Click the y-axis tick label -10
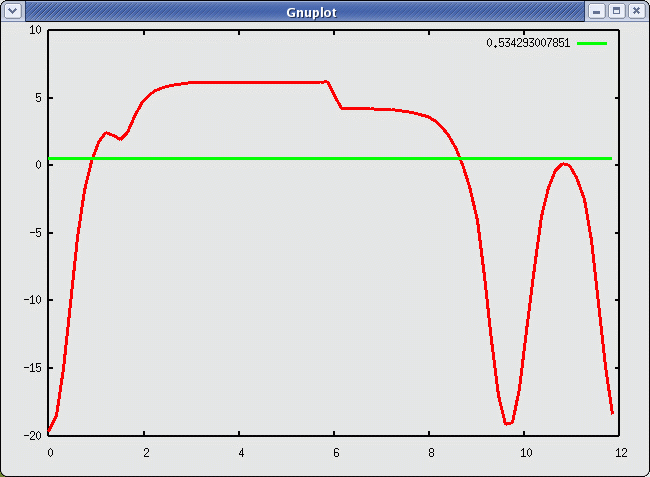 tap(33, 300)
